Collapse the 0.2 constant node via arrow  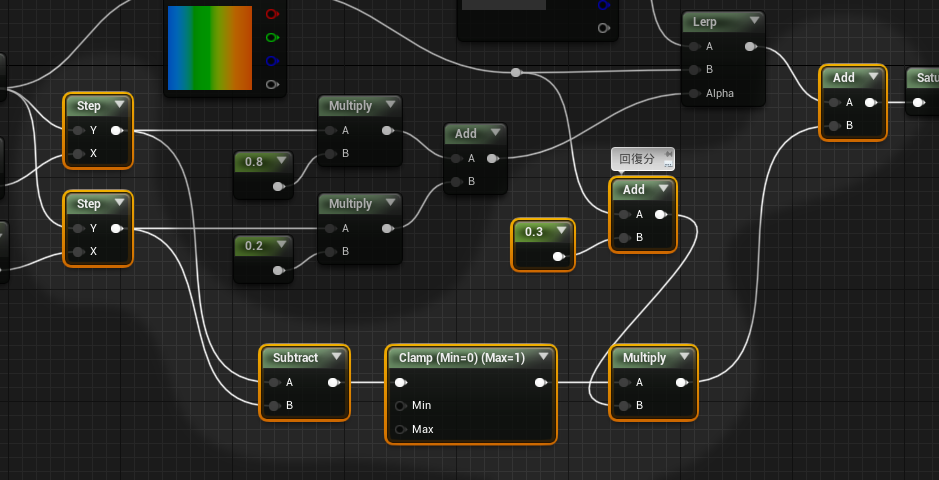point(281,246)
